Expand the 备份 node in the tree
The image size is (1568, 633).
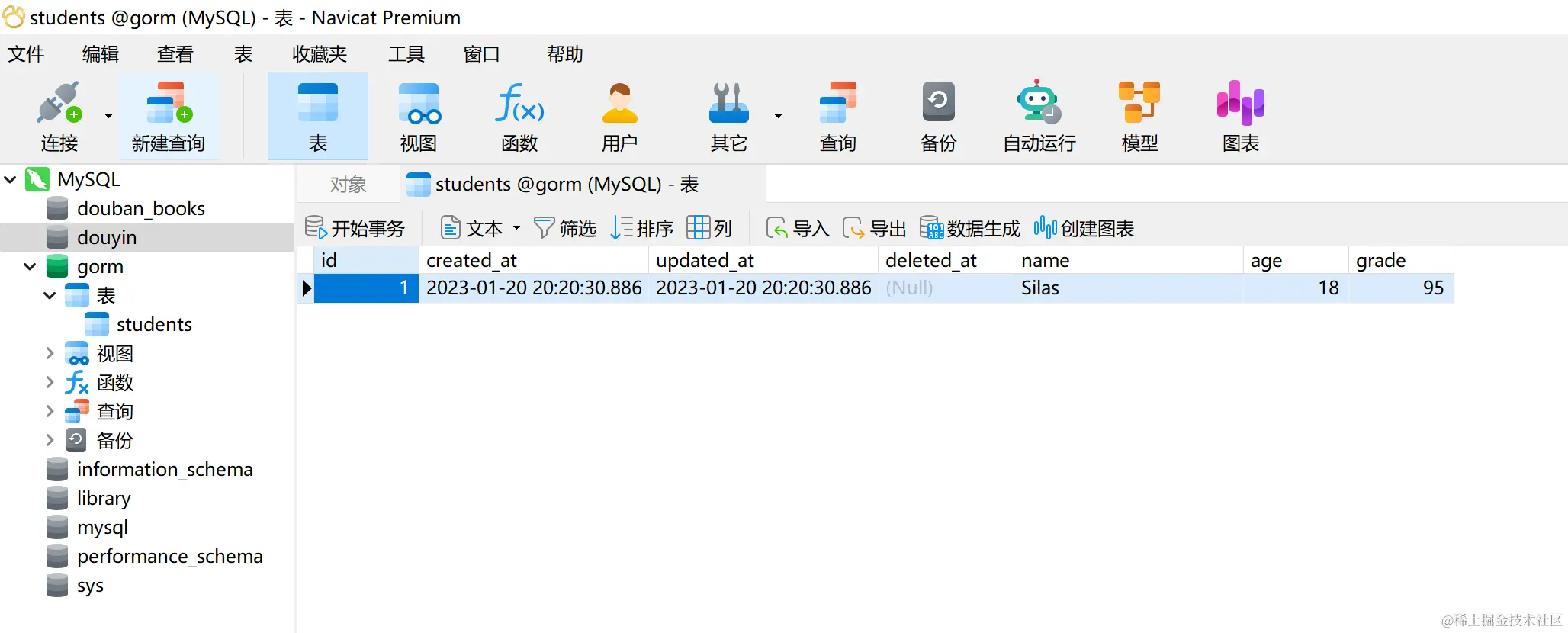(50, 440)
